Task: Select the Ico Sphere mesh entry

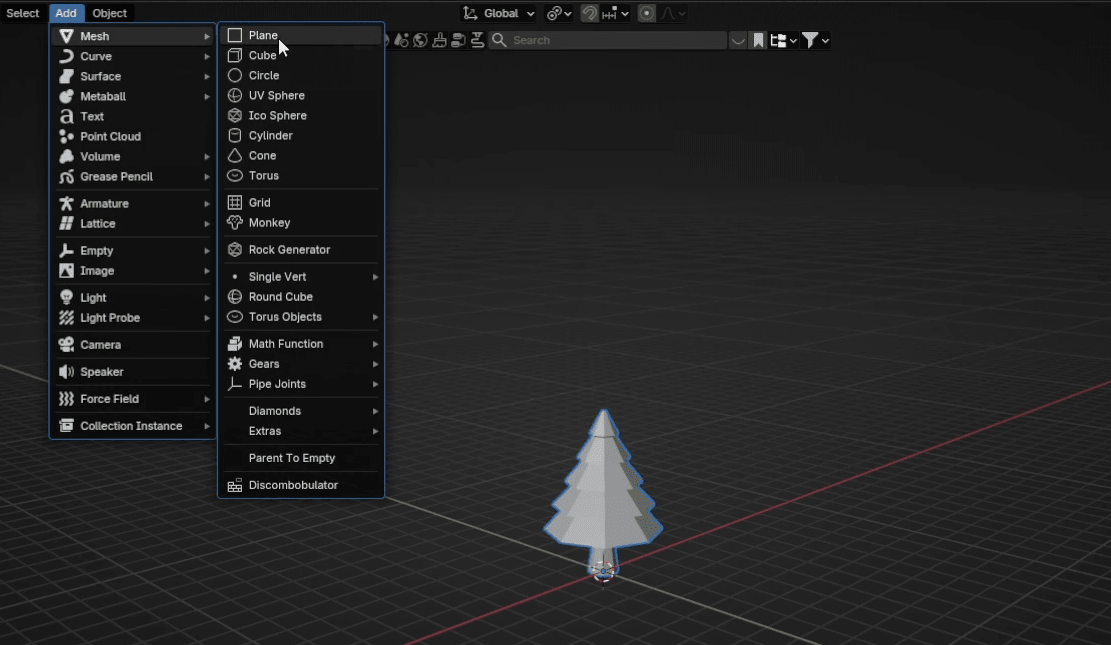Action: click(x=277, y=116)
